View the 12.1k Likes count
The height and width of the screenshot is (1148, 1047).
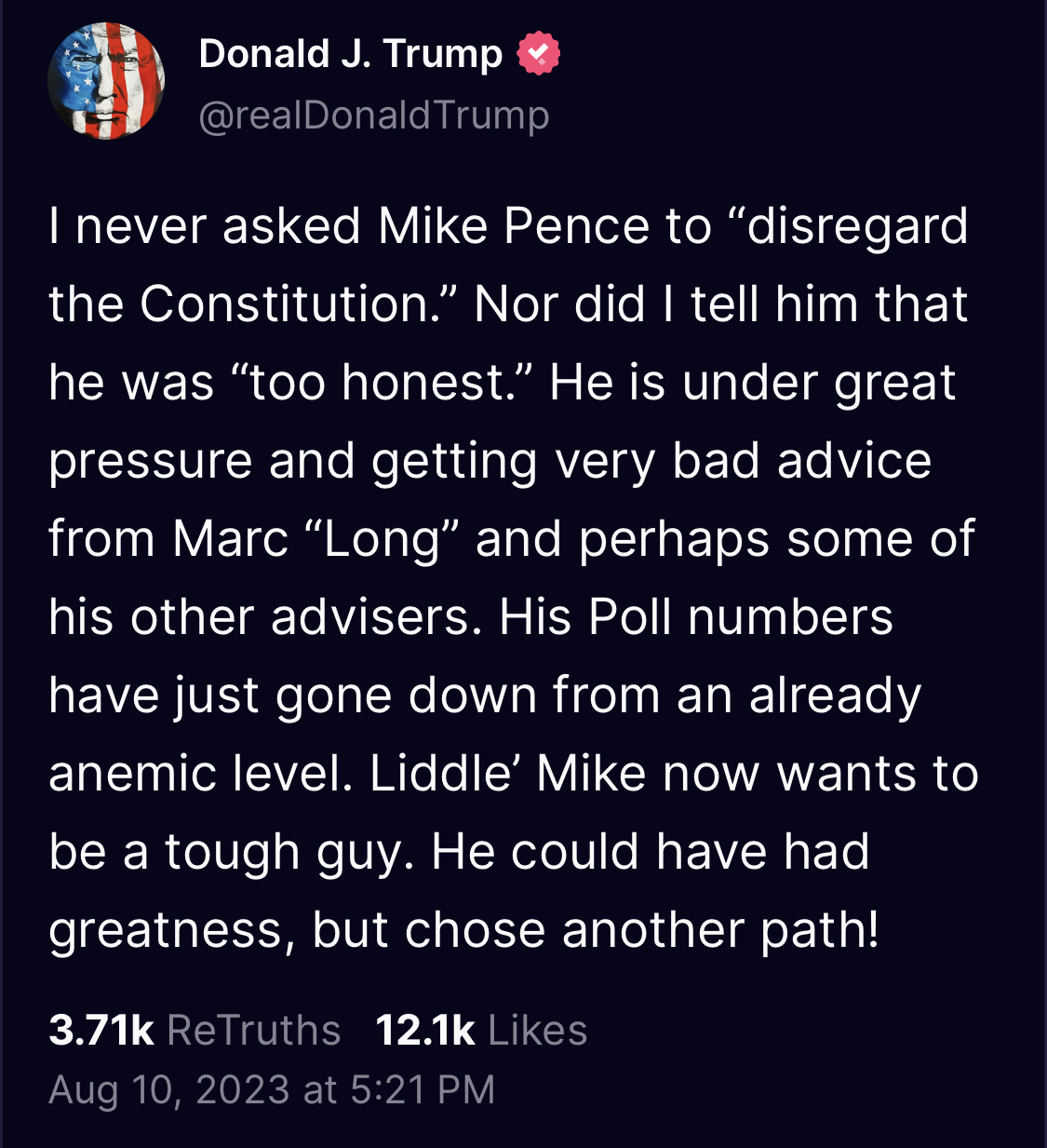coord(424,1031)
